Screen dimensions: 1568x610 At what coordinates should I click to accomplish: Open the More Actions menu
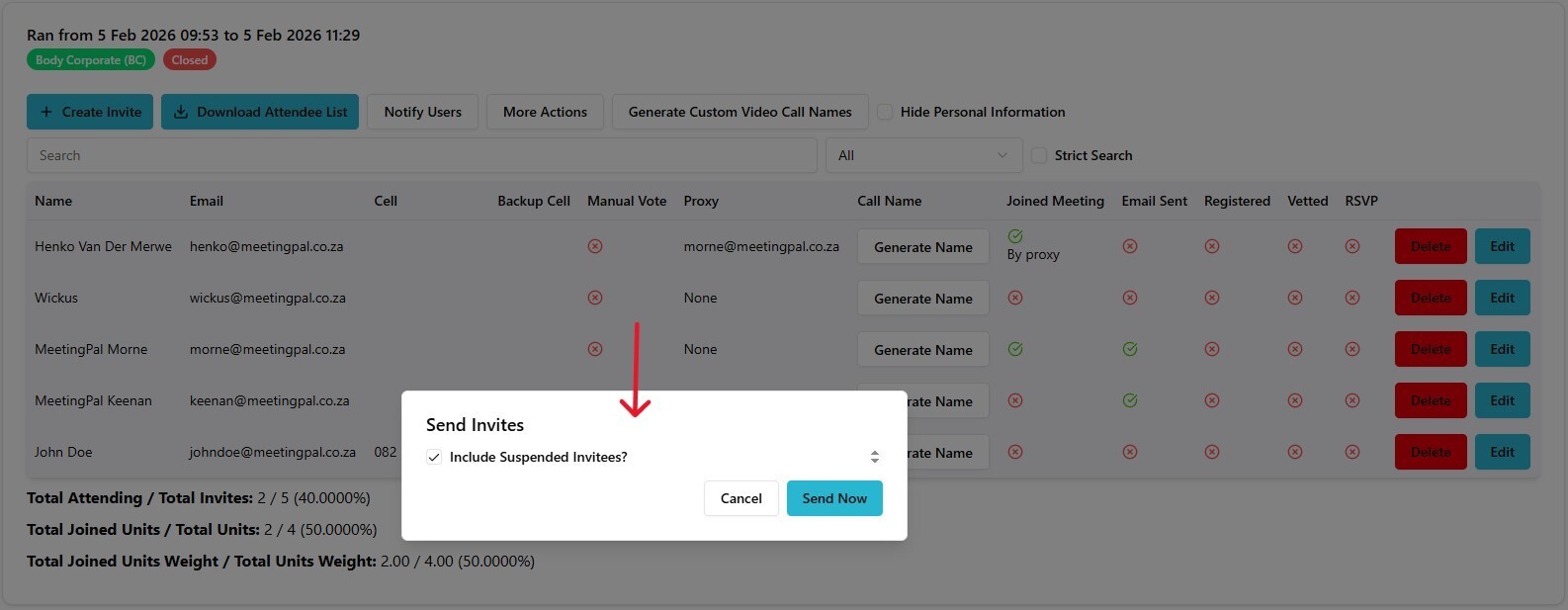(545, 112)
